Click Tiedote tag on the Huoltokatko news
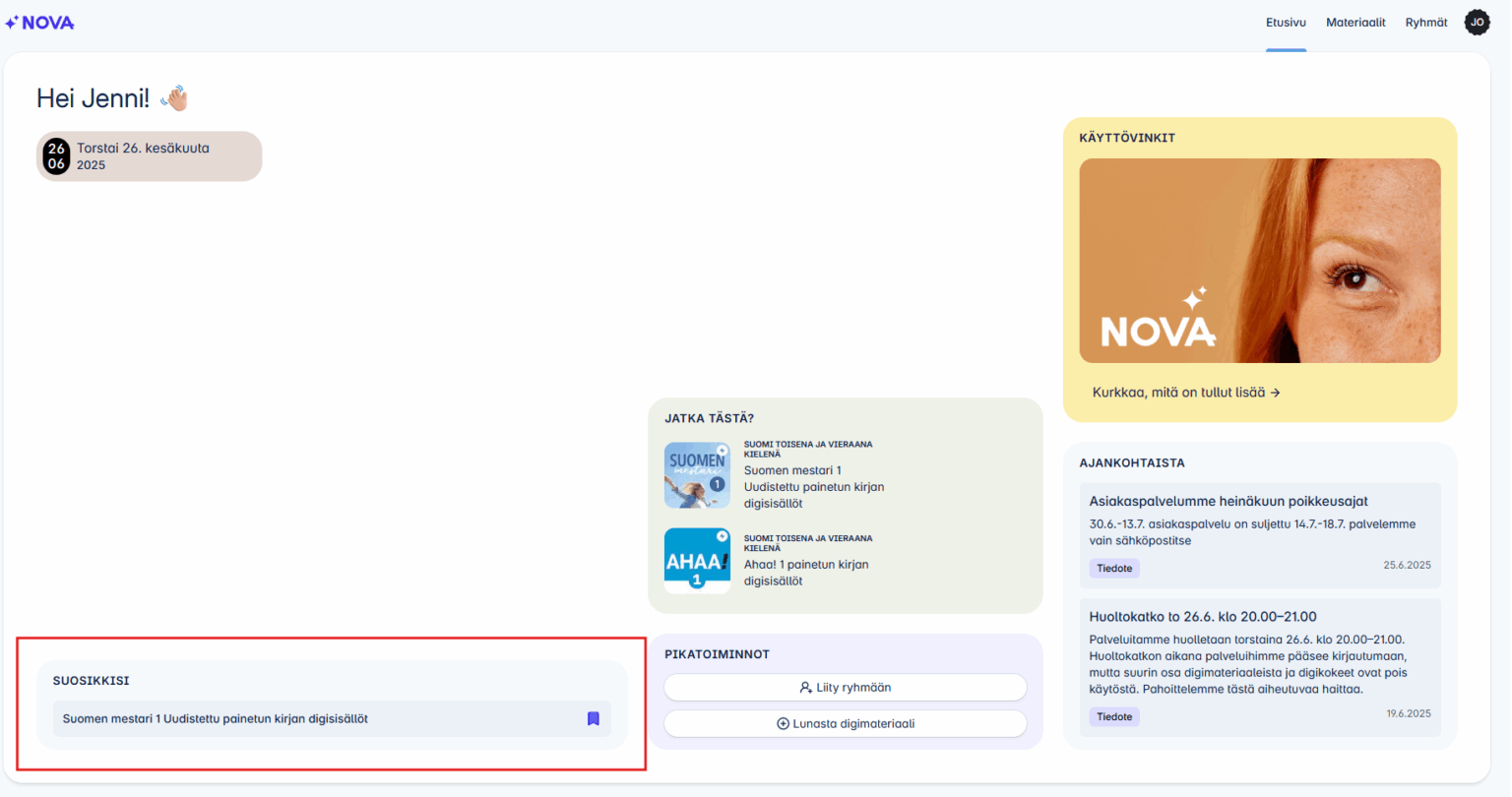 point(1114,717)
